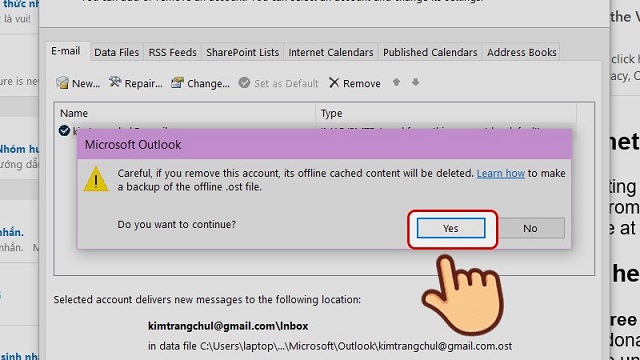Open the Internet Calendars tab
Screen dimensions: 640x360
pyautogui.click(x=331, y=52)
